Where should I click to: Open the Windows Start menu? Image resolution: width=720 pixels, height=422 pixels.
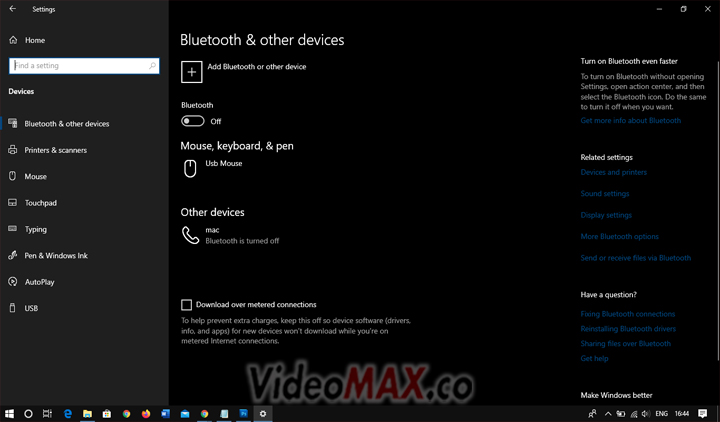click(9, 414)
